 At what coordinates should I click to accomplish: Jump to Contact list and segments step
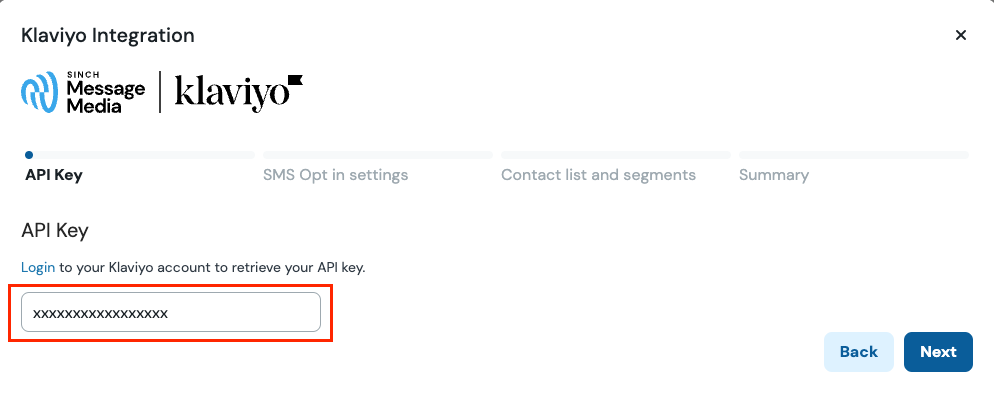pos(598,175)
